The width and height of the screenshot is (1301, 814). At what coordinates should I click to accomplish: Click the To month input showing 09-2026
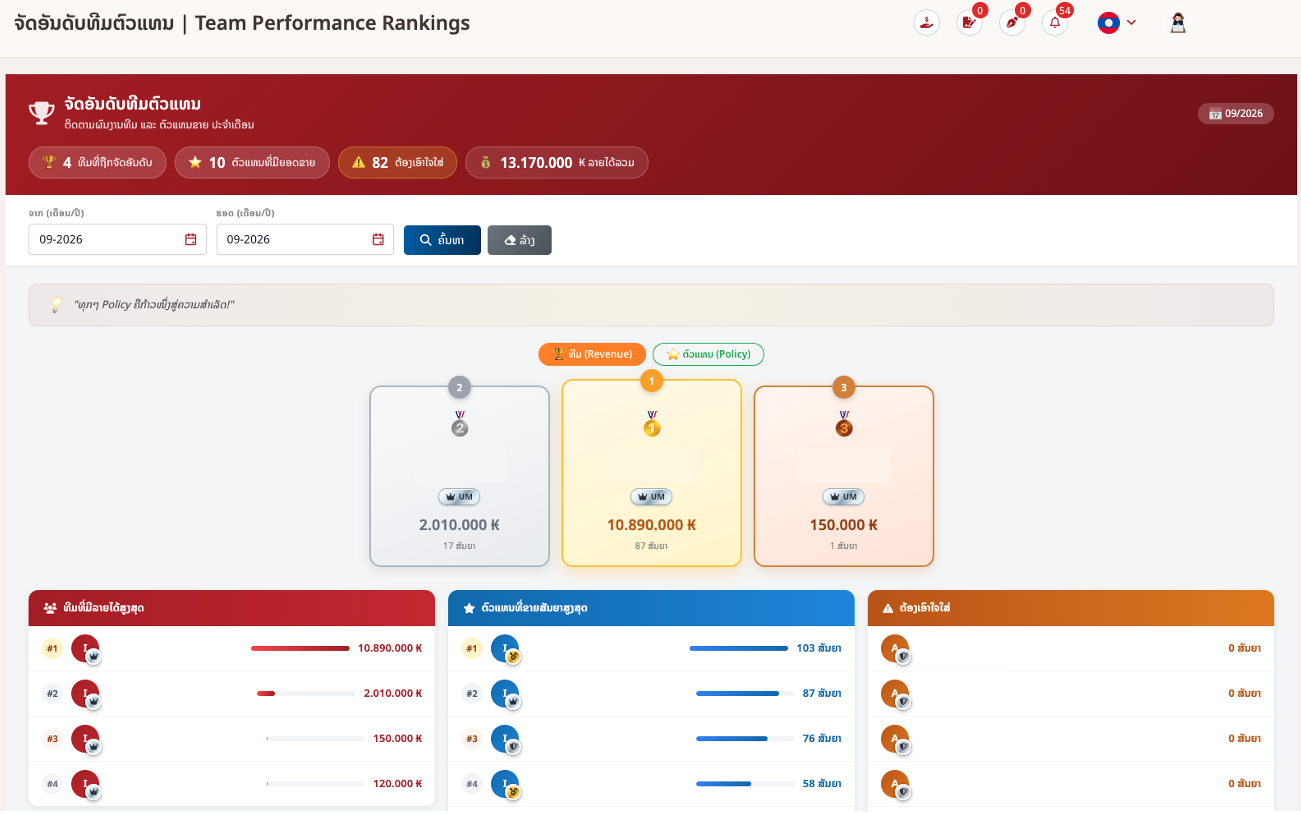point(305,239)
